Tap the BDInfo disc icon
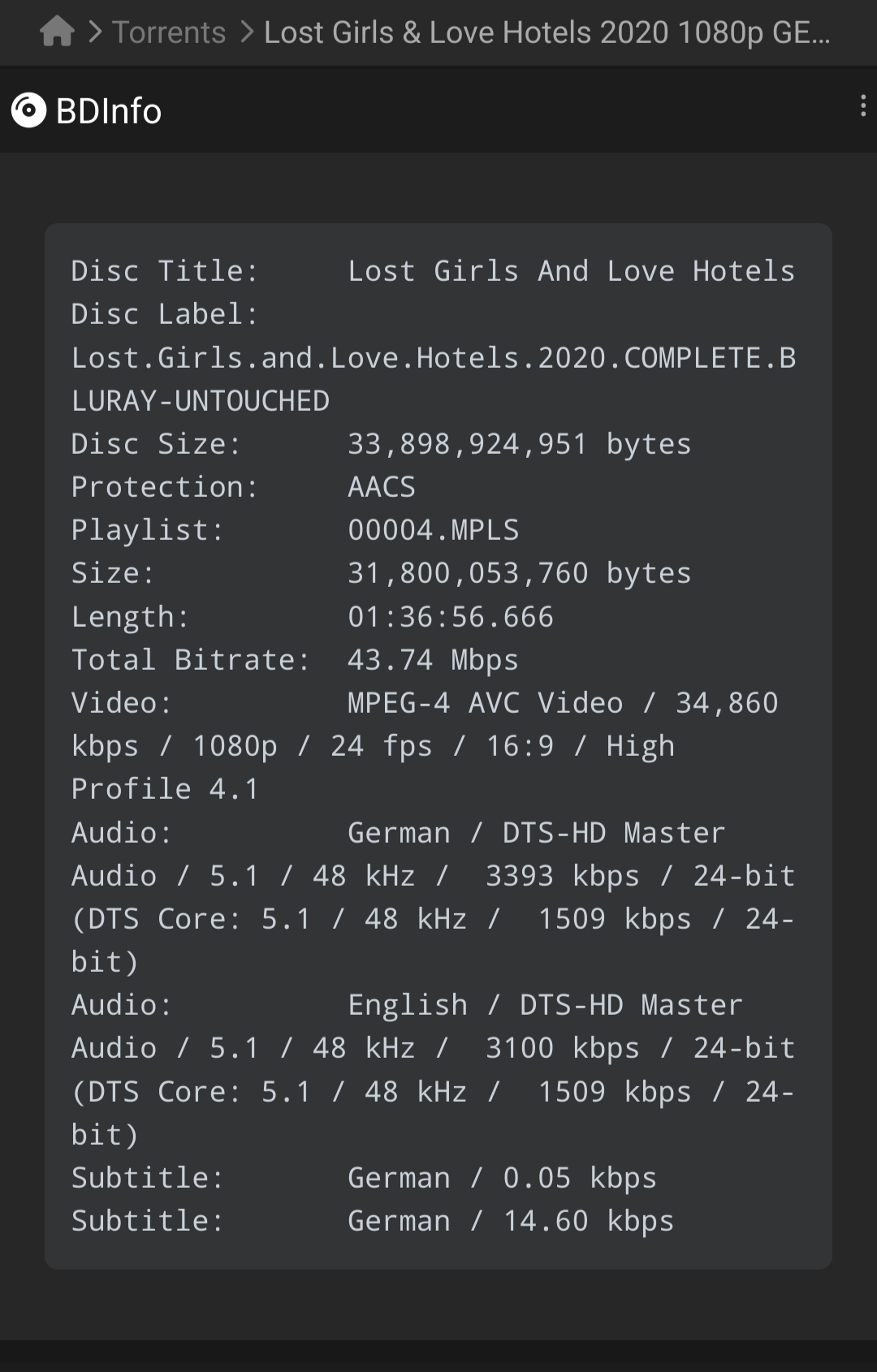877x1372 pixels. pyautogui.click(x=29, y=110)
